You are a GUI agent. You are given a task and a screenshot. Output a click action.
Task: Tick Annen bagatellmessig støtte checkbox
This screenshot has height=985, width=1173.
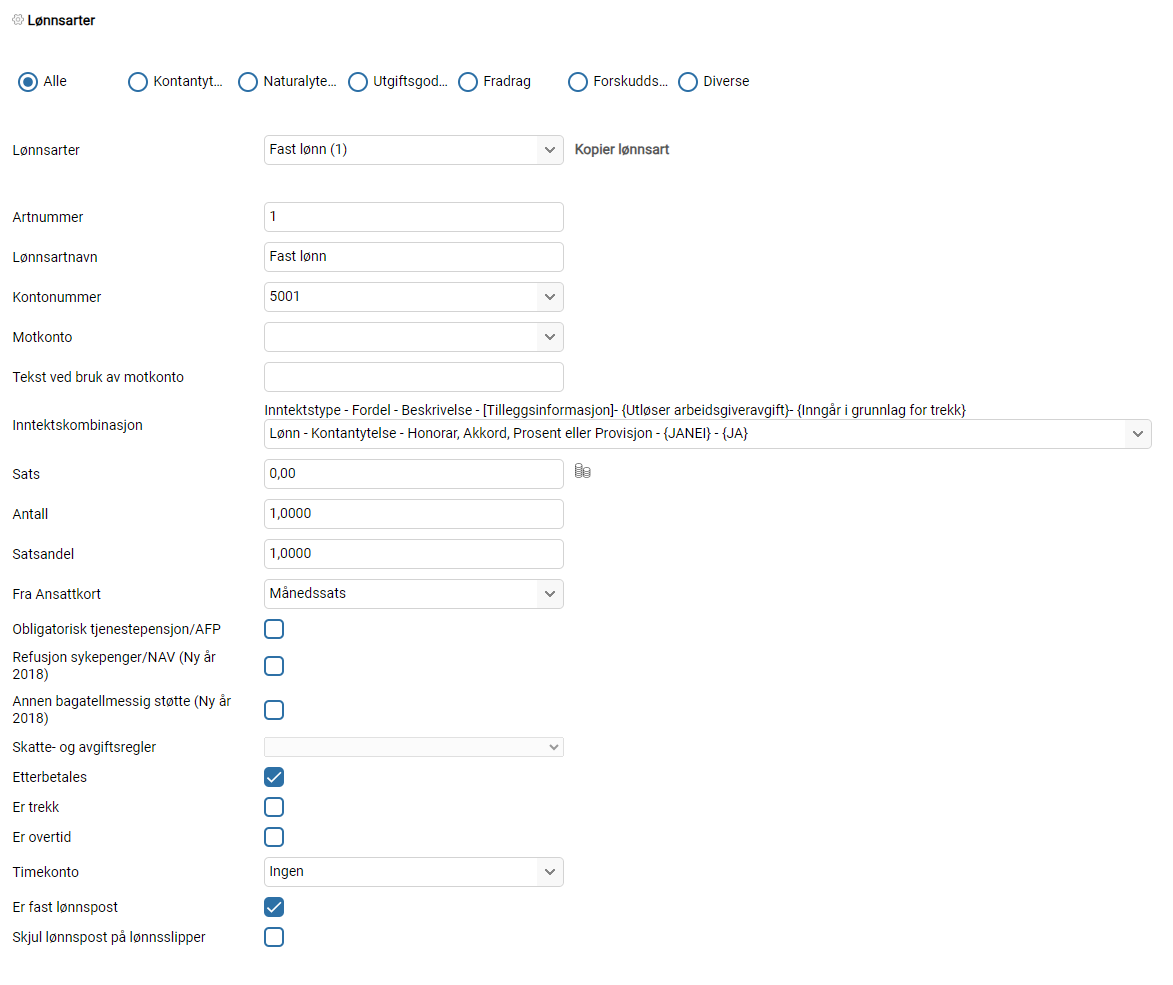[x=274, y=710]
